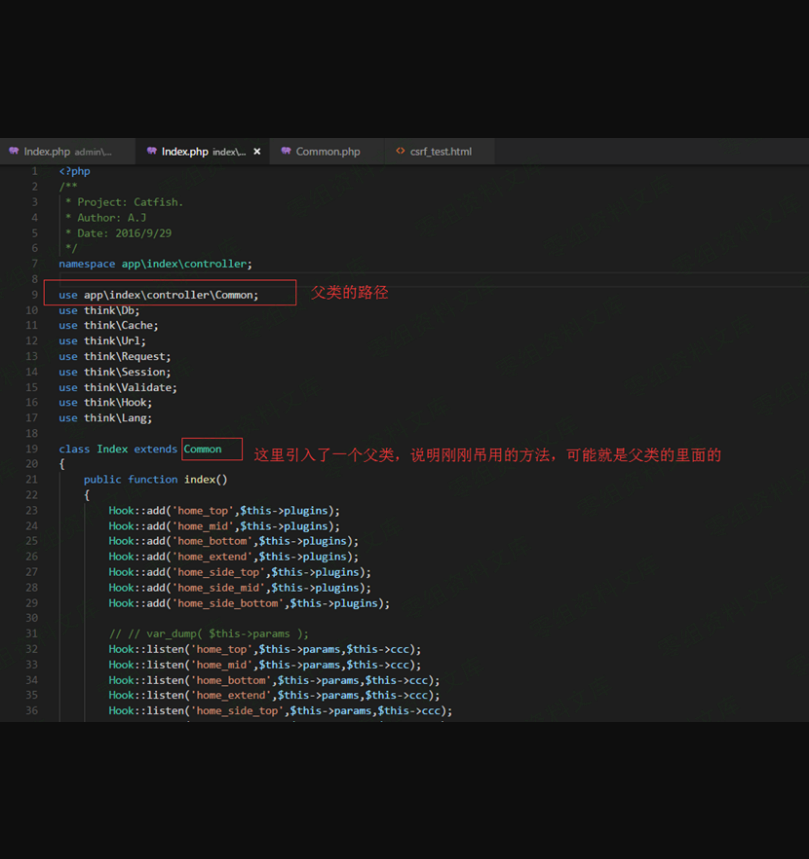Screen dimensions: 809x859
Task: Click the 'use app\index\controller\Common;' statement
Action: (x=158, y=295)
